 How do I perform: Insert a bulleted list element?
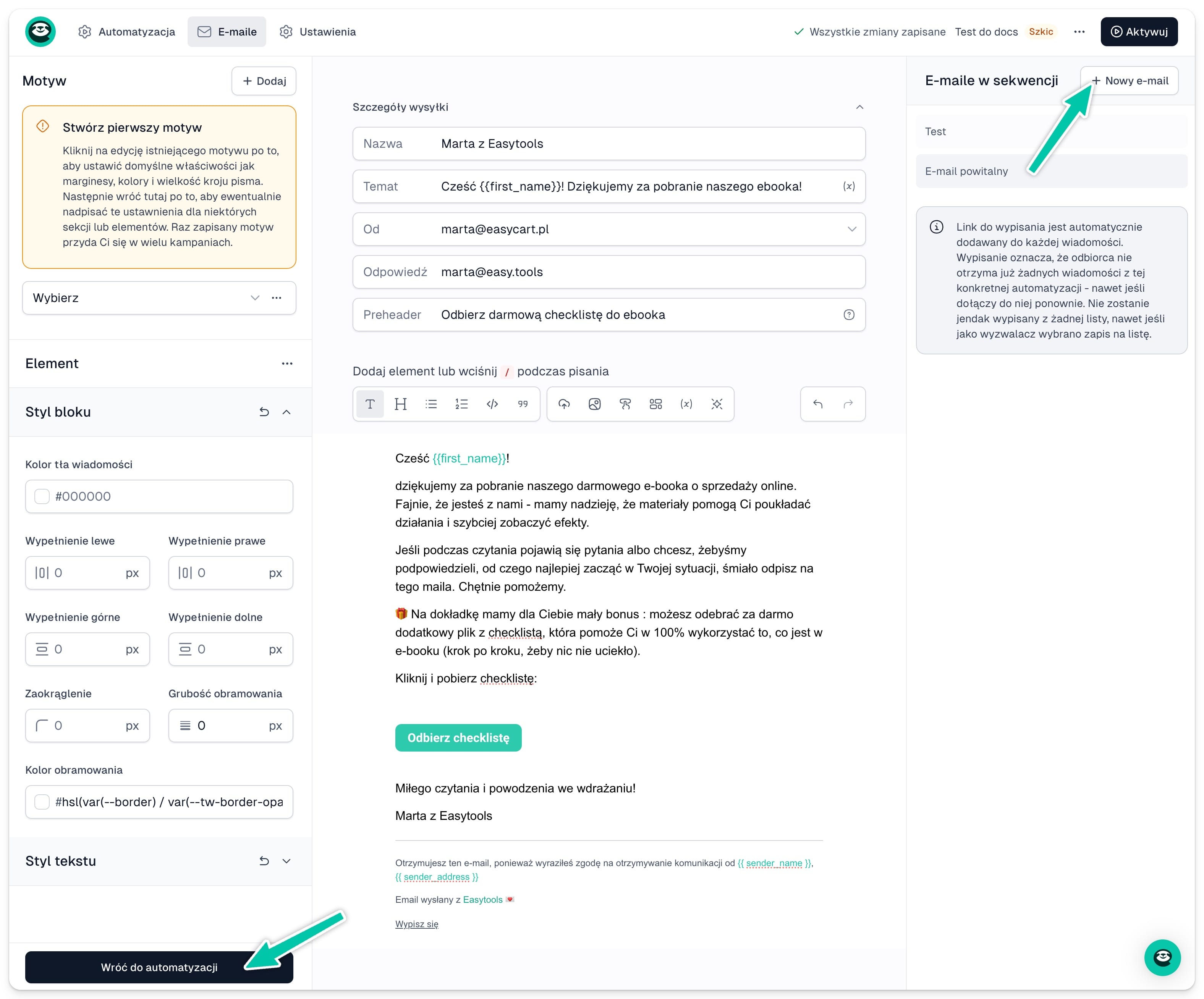tap(431, 404)
